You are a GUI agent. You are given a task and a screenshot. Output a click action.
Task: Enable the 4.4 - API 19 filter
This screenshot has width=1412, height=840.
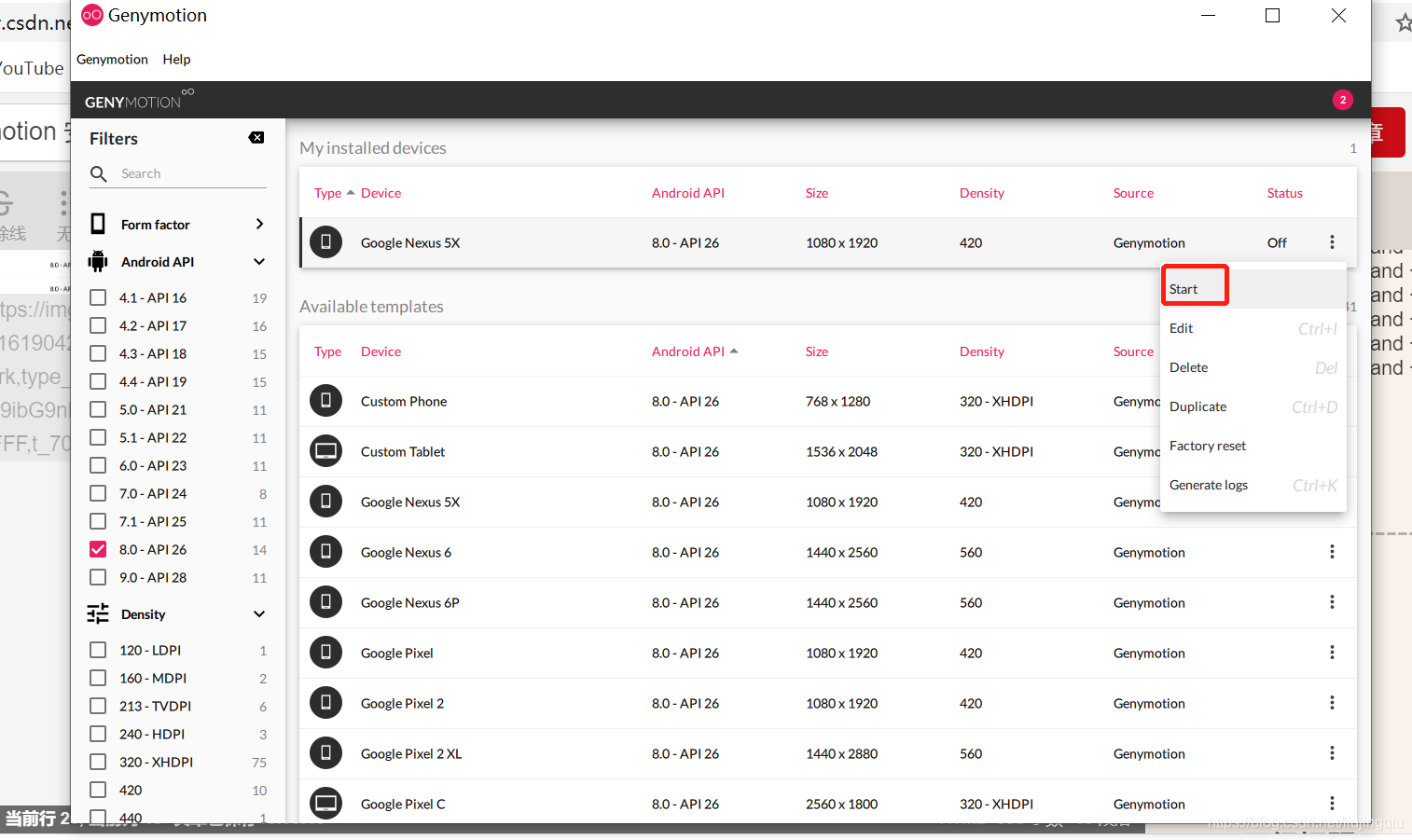(x=98, y=381)
